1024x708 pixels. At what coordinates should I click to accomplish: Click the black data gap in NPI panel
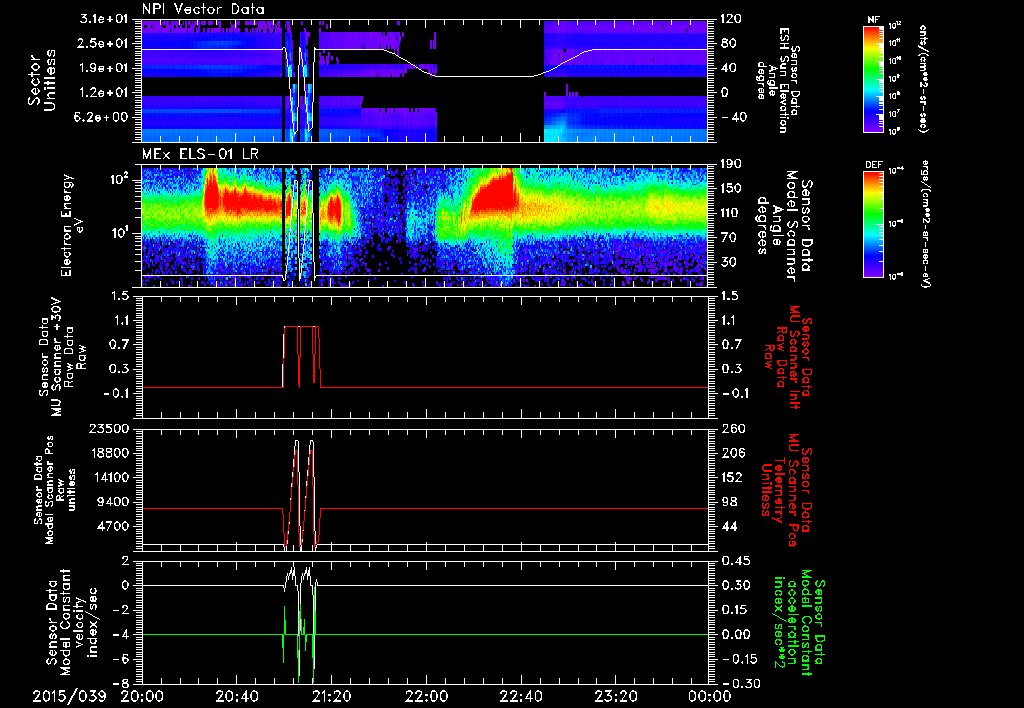click(490, 80)
